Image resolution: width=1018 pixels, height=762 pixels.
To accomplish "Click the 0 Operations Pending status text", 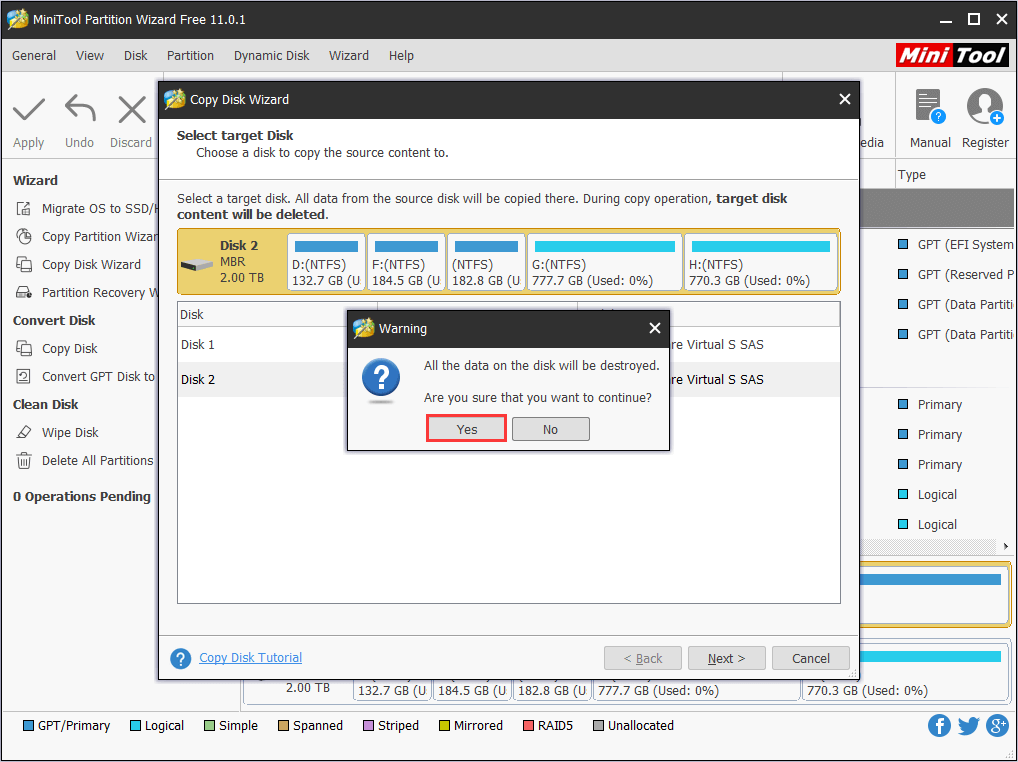I will coord(82,497).
